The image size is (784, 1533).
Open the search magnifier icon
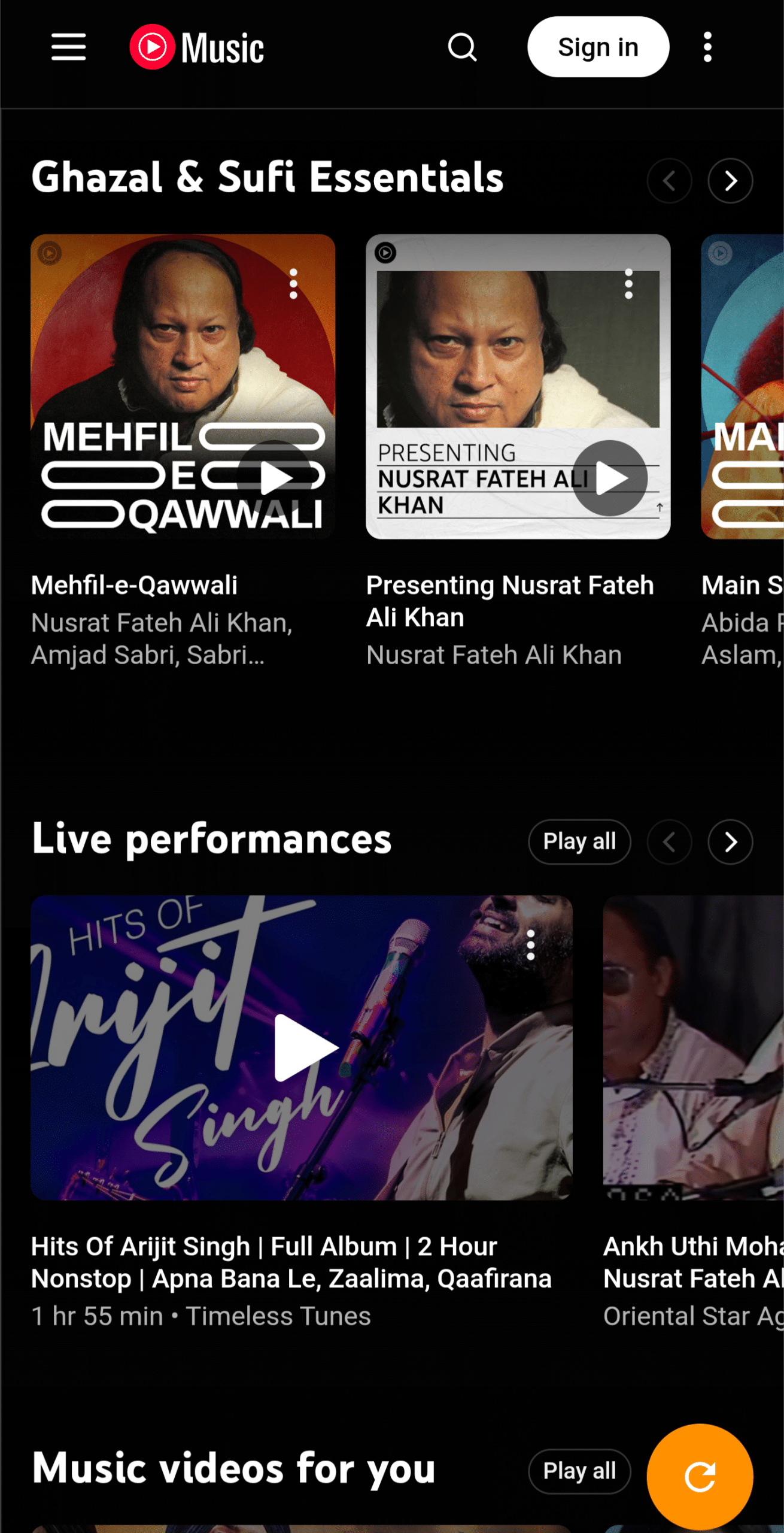click(462, 47)
